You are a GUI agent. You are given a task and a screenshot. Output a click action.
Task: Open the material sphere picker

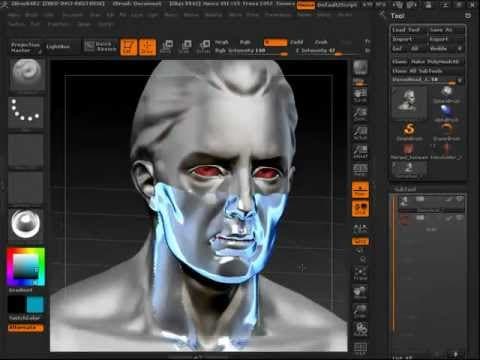[26, 224]
